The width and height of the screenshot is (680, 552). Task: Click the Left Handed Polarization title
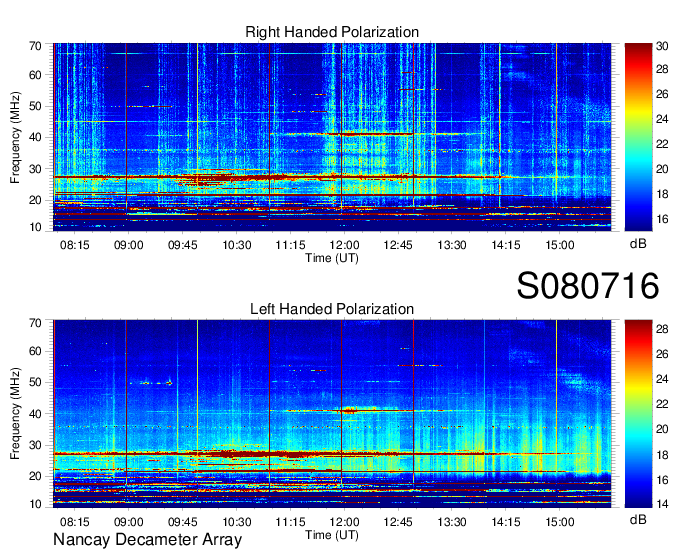pos(332,309)
